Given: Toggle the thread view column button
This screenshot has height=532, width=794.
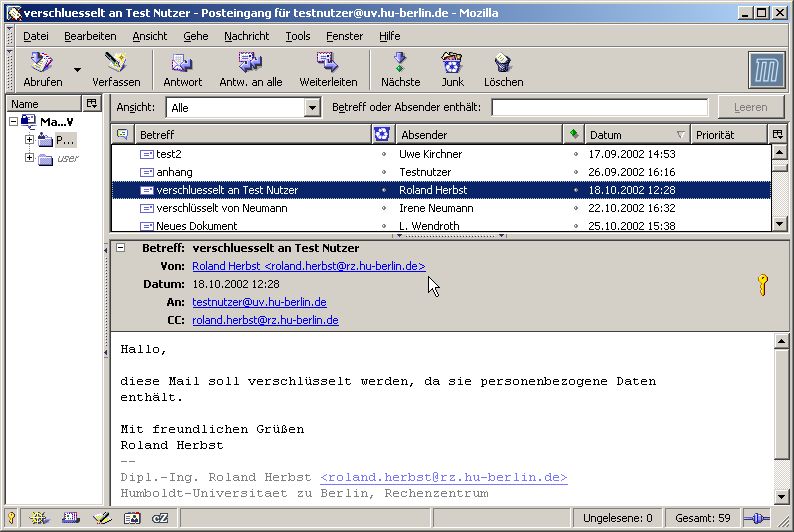Looking at the screenshot, I should 122,134.
